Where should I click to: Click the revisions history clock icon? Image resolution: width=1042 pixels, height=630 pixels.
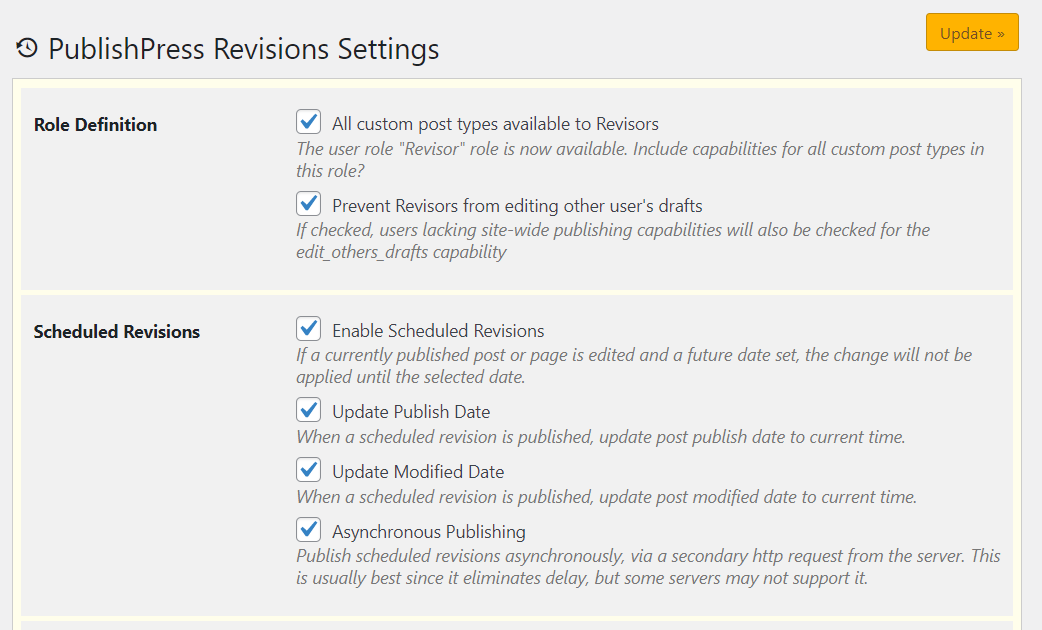[27, 48]
